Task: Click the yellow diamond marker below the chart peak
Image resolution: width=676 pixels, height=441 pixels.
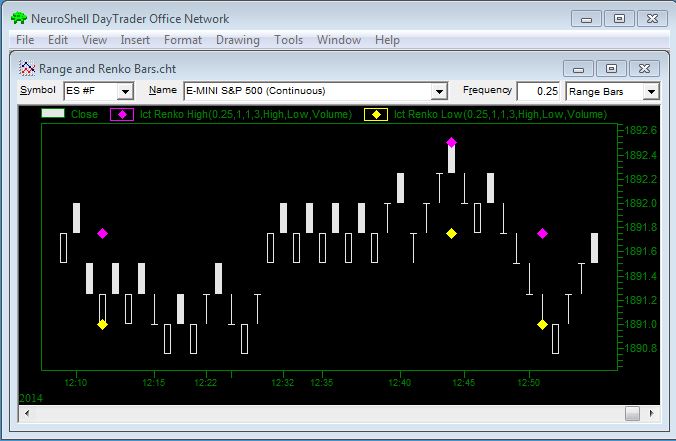Action: tap(451, 234)
